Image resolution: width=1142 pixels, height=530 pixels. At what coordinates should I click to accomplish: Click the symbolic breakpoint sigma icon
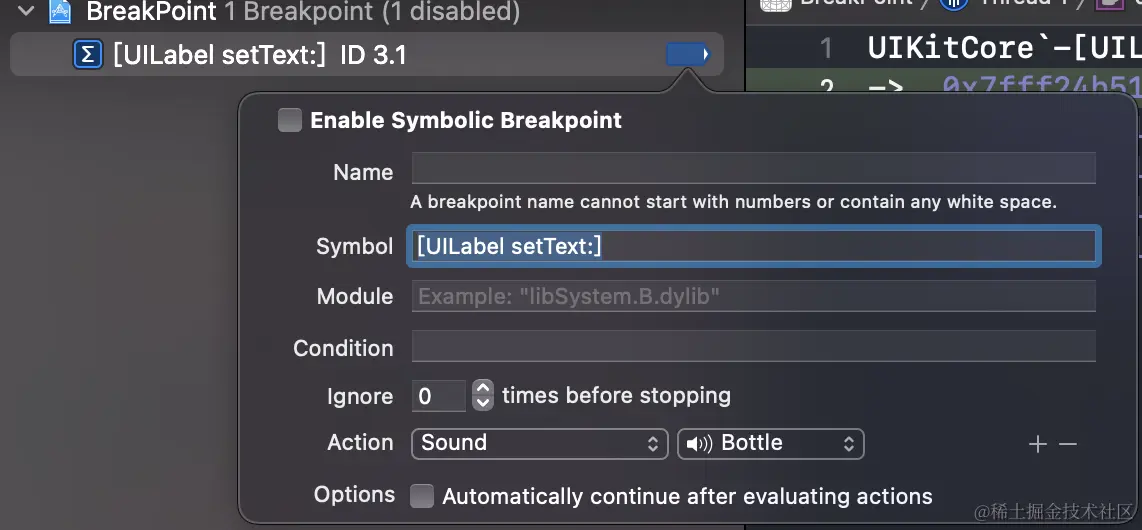click(x=88, y=55)
